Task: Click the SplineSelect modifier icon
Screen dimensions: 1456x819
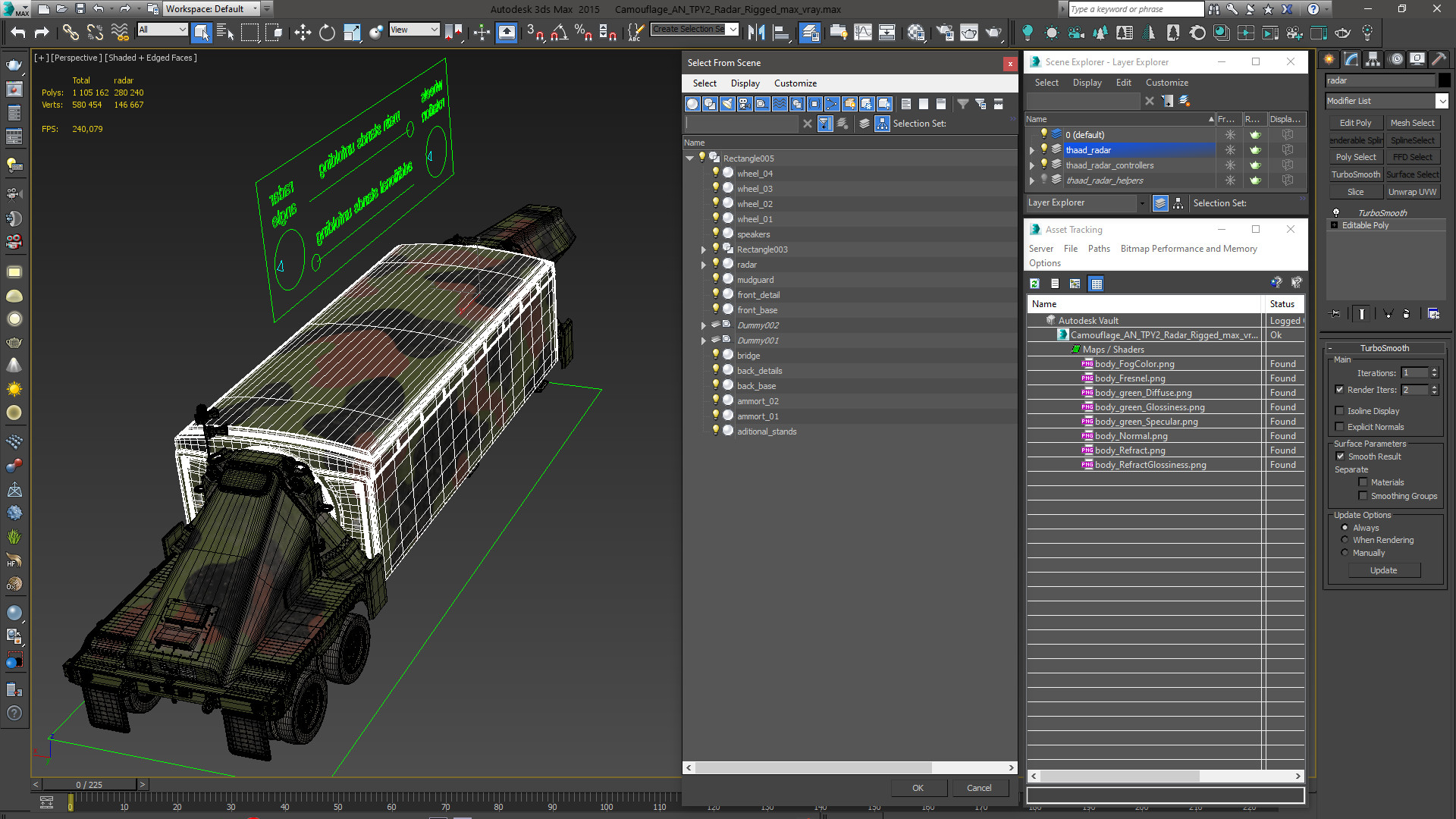Action: 1413,140
